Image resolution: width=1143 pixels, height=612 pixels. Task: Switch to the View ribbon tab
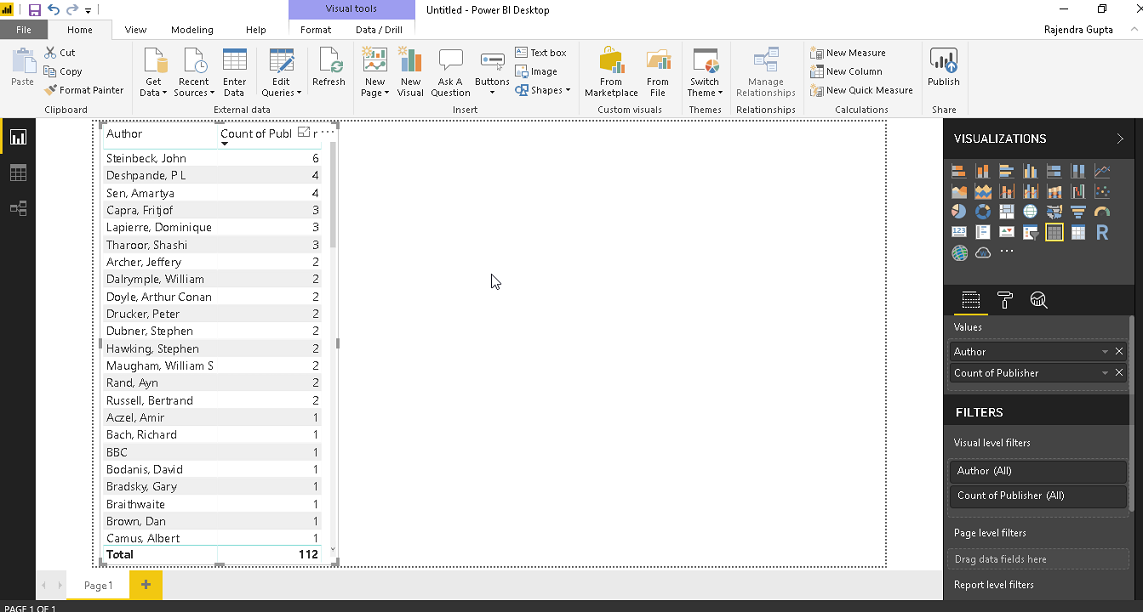pos(136,30)
